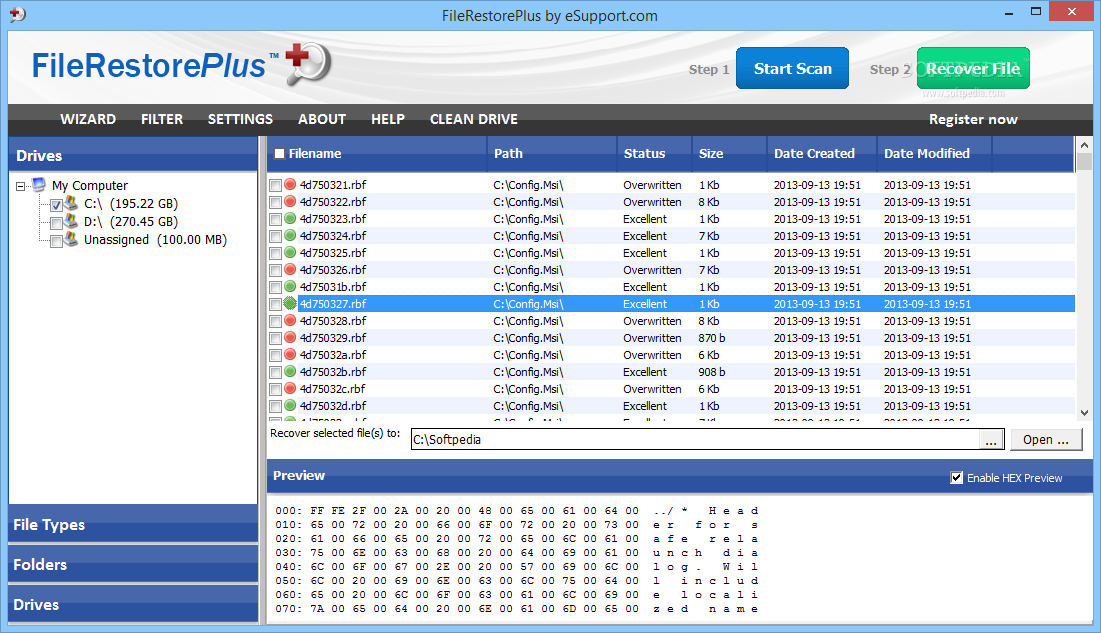Click green status icon for 4d75031b.rbf
Viewport: 1101px width, 633px height.
click(x=290, y=287)
